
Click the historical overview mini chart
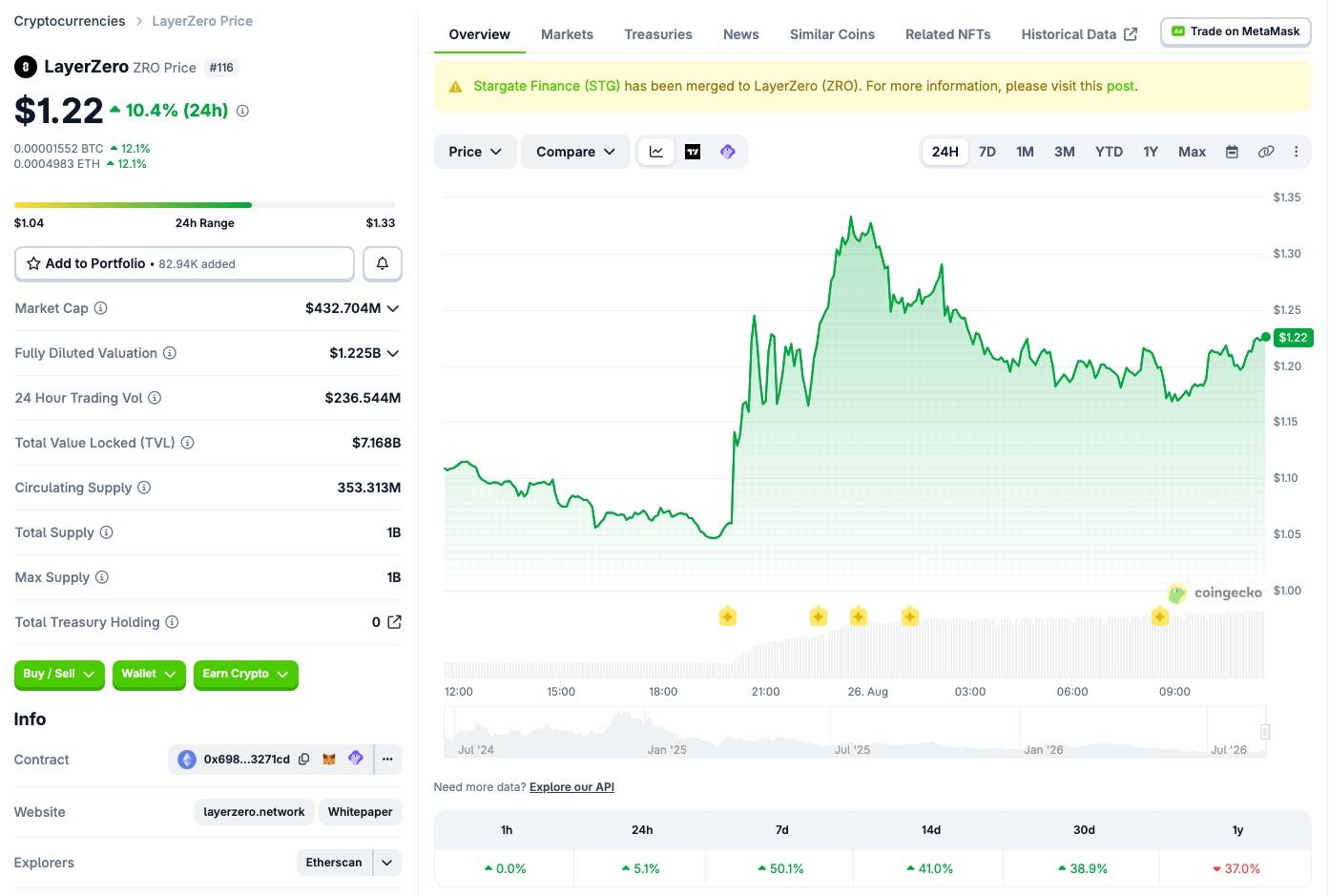click(x=854, y=733)
